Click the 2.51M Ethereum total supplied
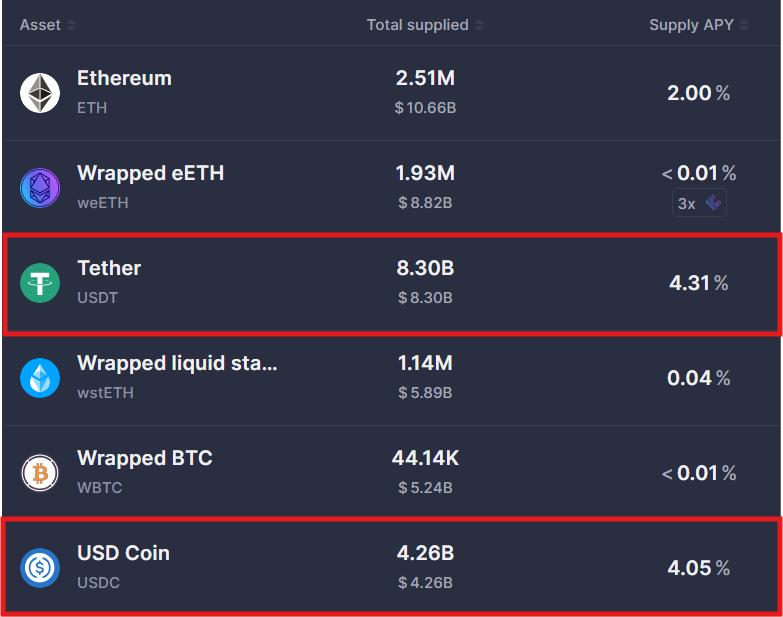The width and height of the screenshot is (783, 617). [425, 78]
